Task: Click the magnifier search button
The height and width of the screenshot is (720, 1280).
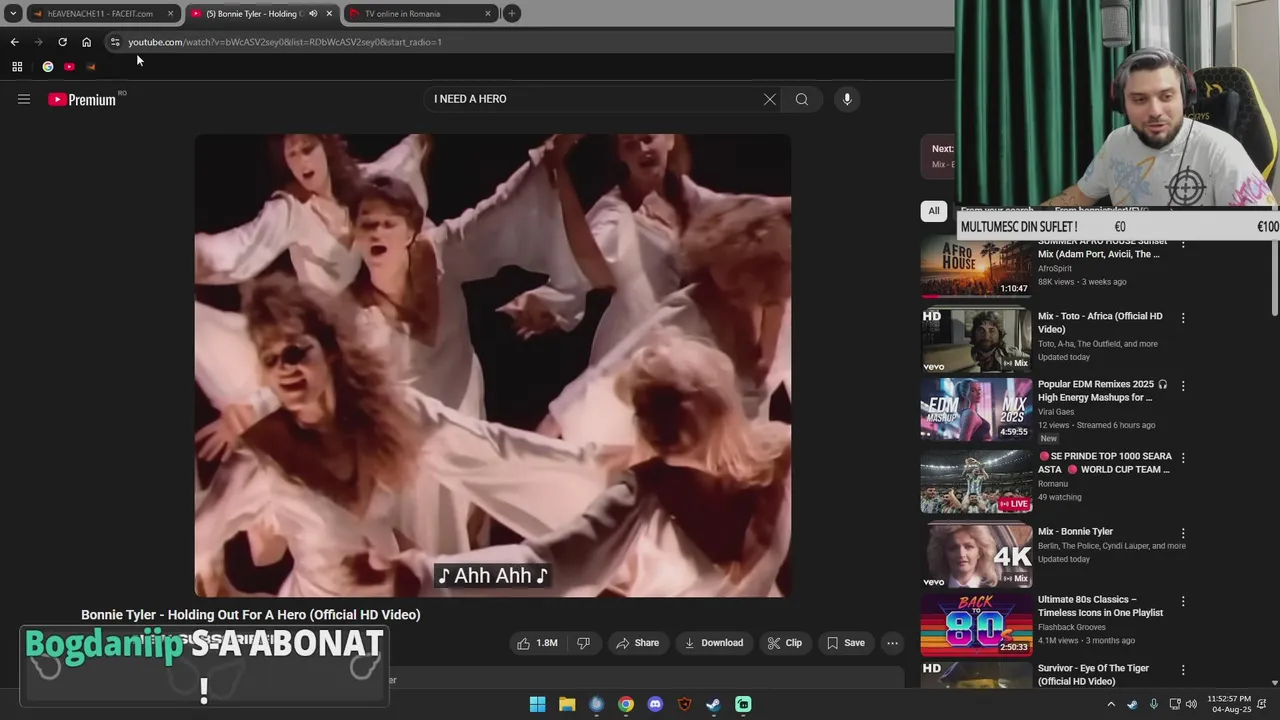Action: coord(802,99)
